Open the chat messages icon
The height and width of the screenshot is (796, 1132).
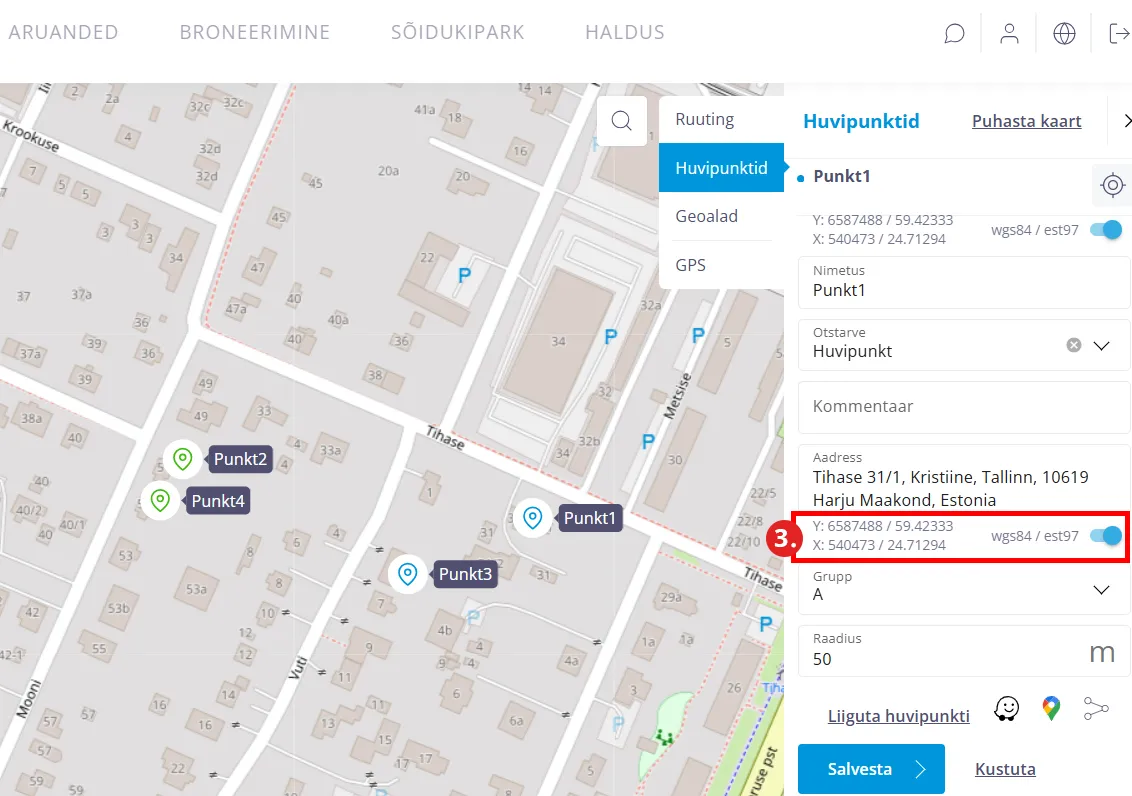[954, 34]
